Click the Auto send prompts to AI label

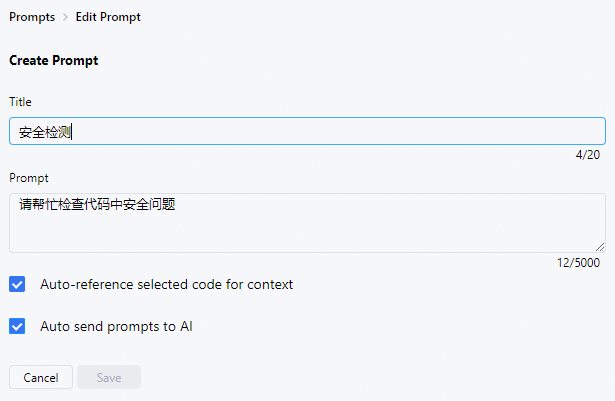[x=116, y=326]
